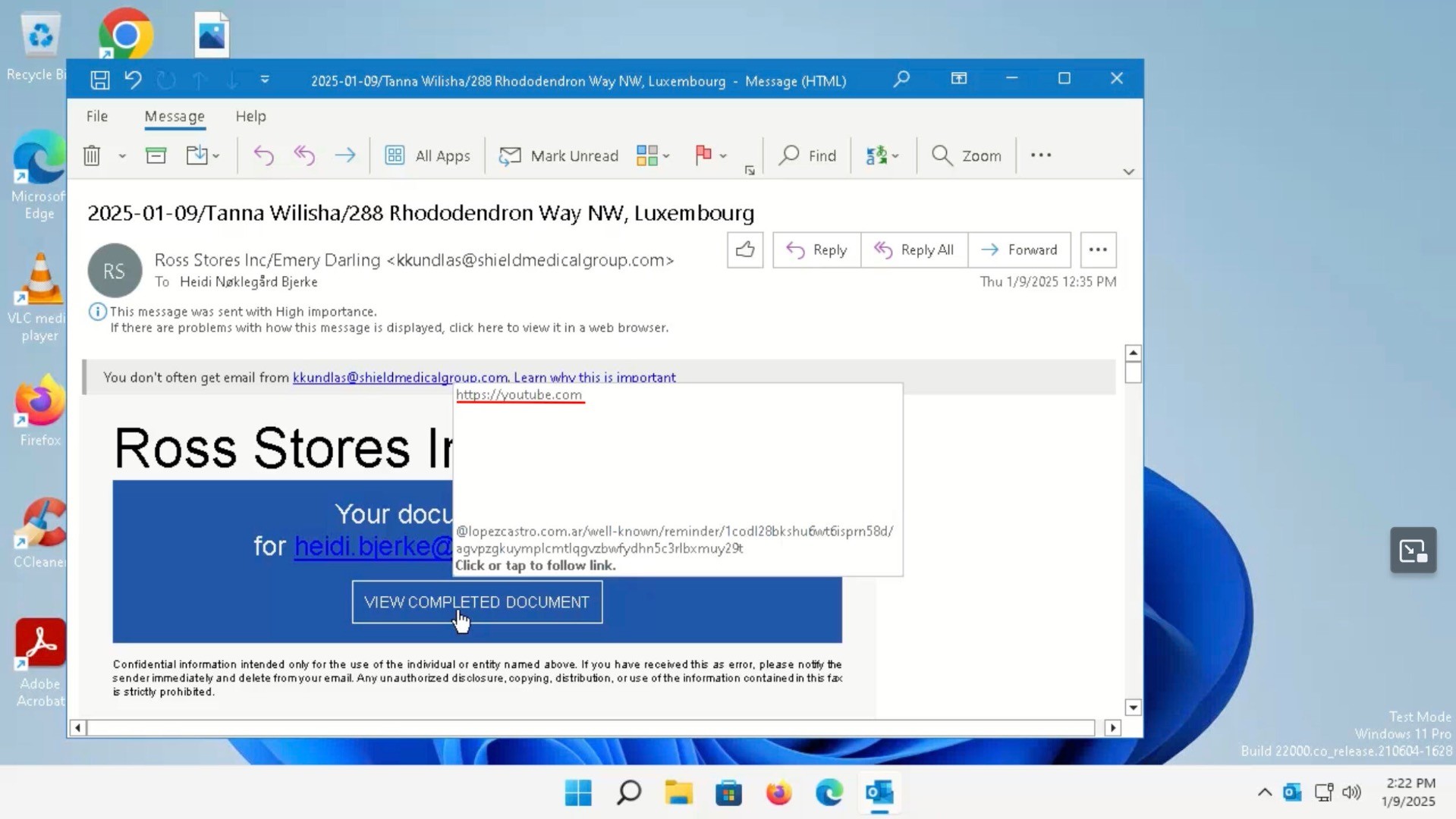The image size is (1456, 819).
Task: Click the Save icon in title bar
Action: [x=100, y=80]
